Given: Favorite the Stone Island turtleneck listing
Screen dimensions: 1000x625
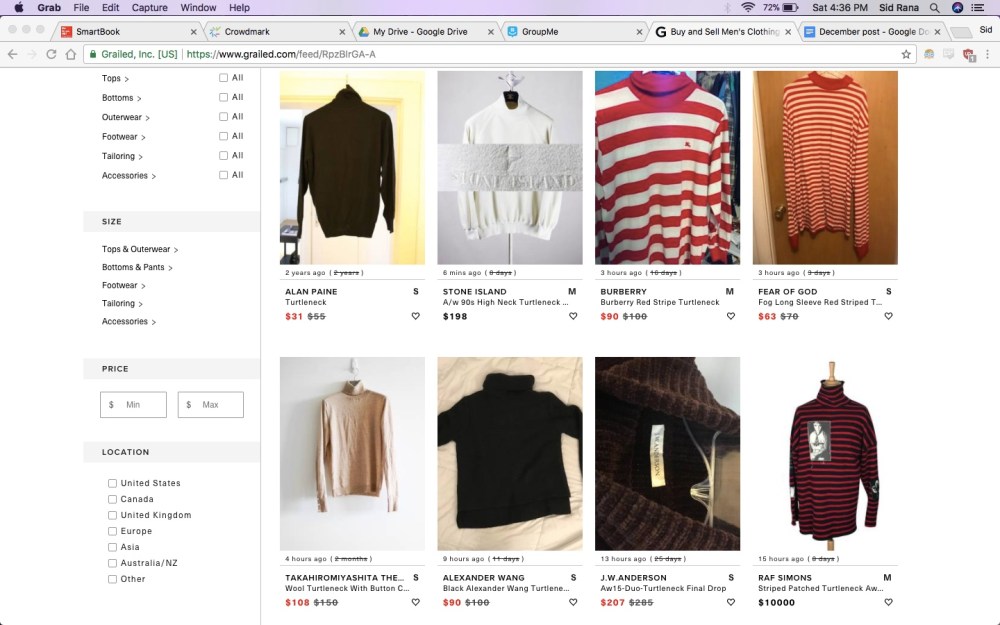Looking at the screenshot, I should click(573, 316).
